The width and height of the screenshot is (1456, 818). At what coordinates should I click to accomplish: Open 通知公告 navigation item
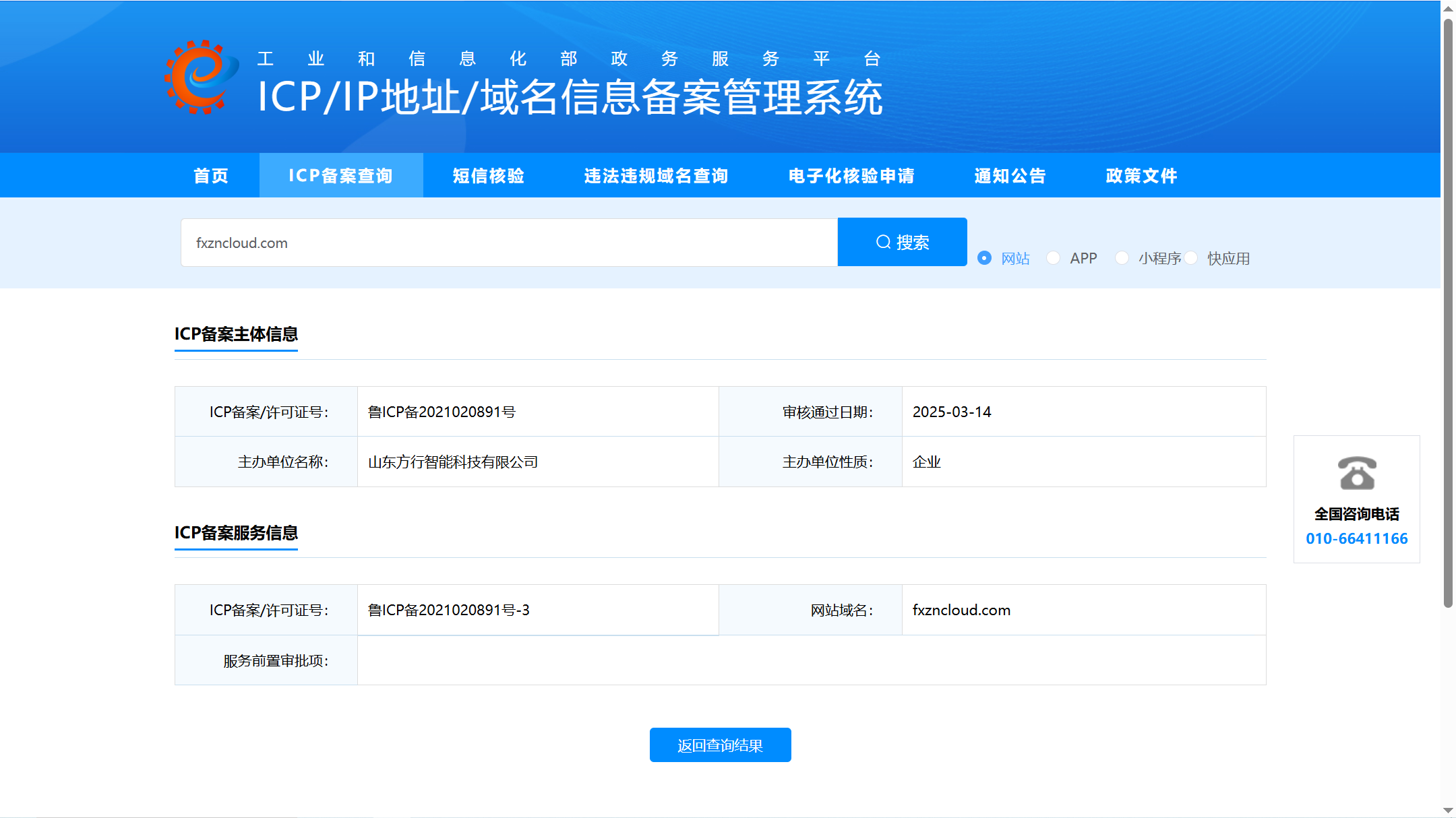pos(1010,176)
